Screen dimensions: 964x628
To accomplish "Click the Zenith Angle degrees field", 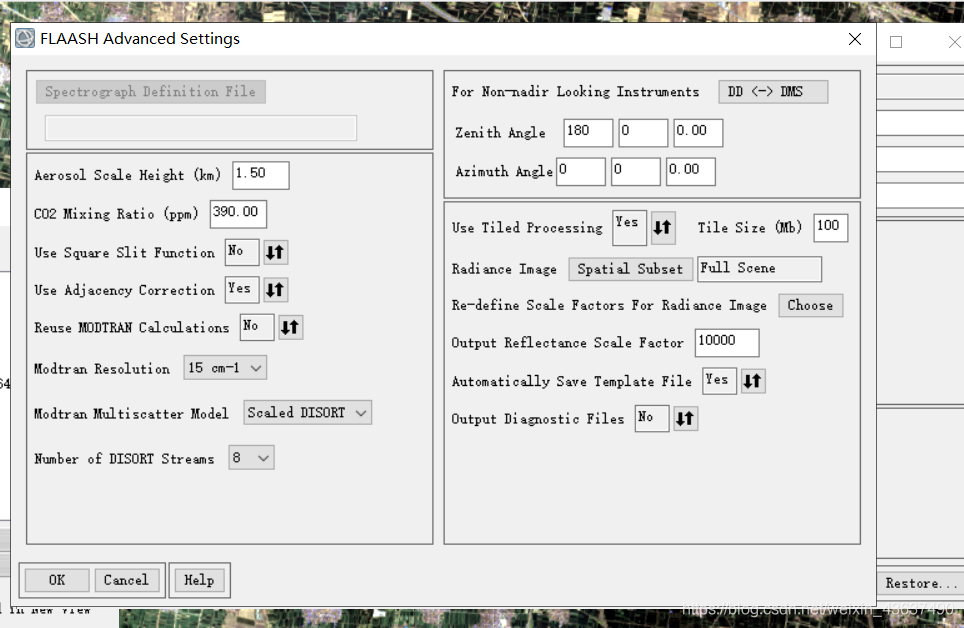I will 588,132.
